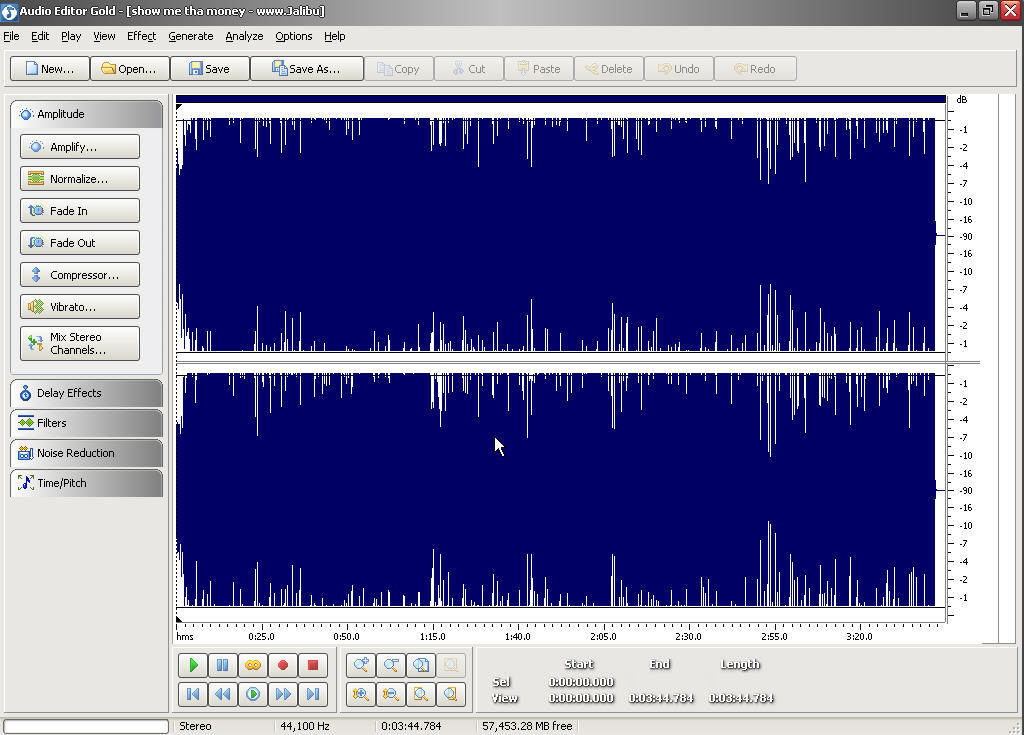The image size is (1024, 735).
Task: Open the Generate menu
Action: coord(190,36)
